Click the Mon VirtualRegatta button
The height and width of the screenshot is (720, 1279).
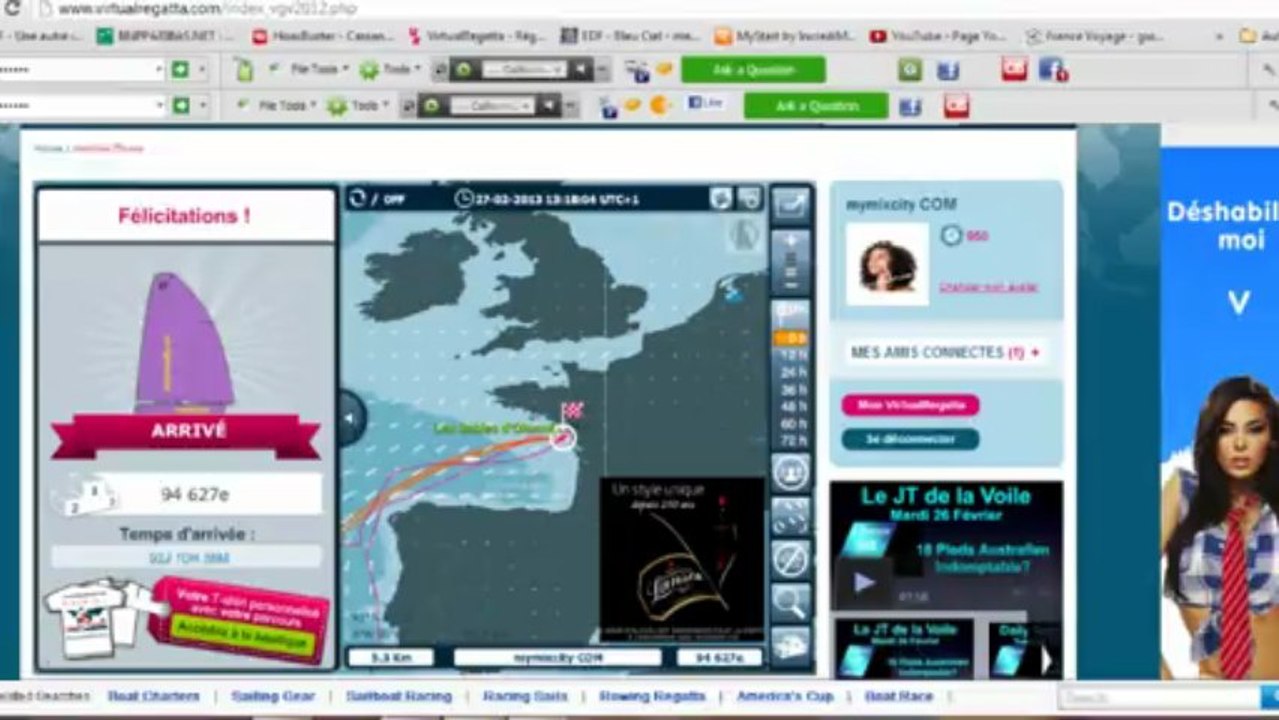click(x=910, y=405)
